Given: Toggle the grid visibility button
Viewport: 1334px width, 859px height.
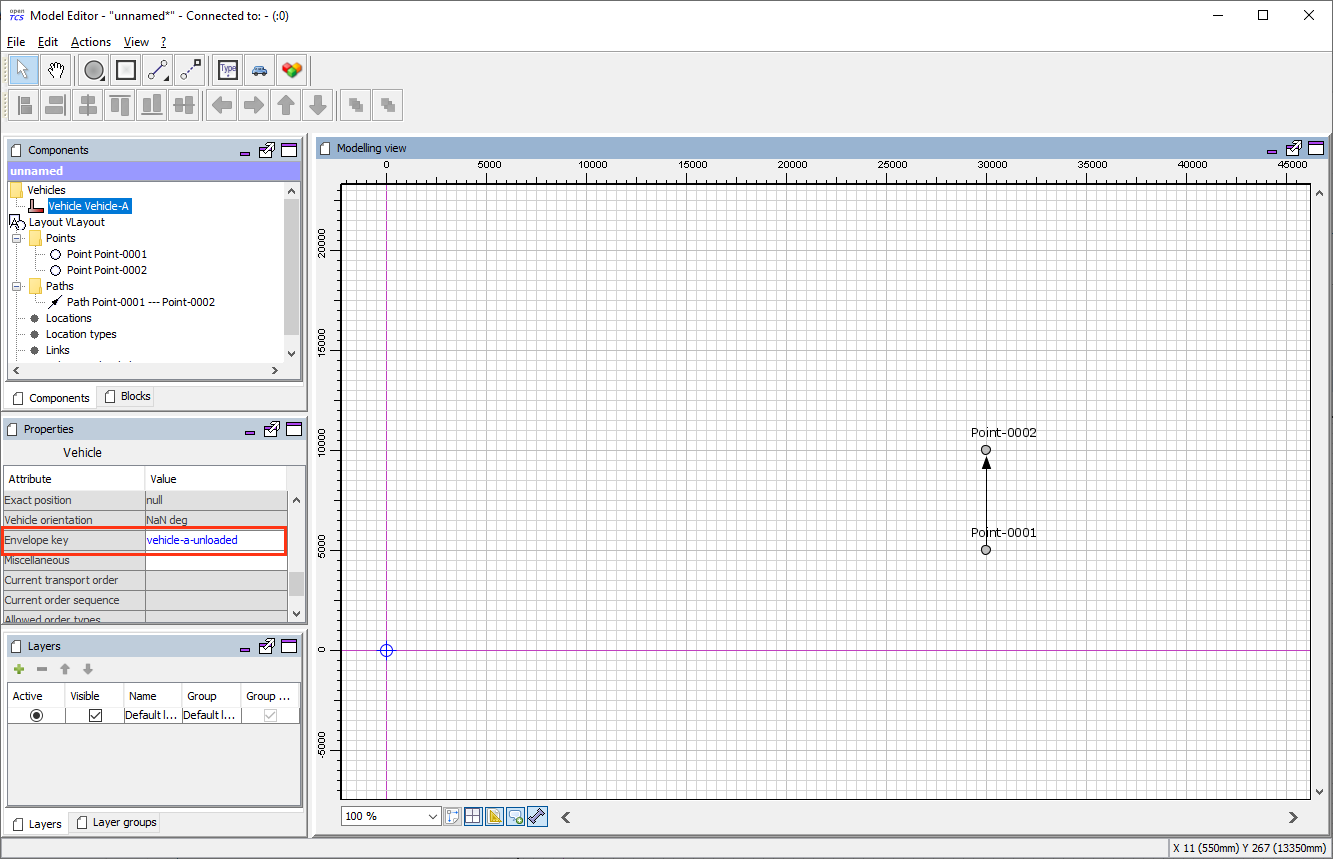Looking at the screenshot, I should [473, 816].
